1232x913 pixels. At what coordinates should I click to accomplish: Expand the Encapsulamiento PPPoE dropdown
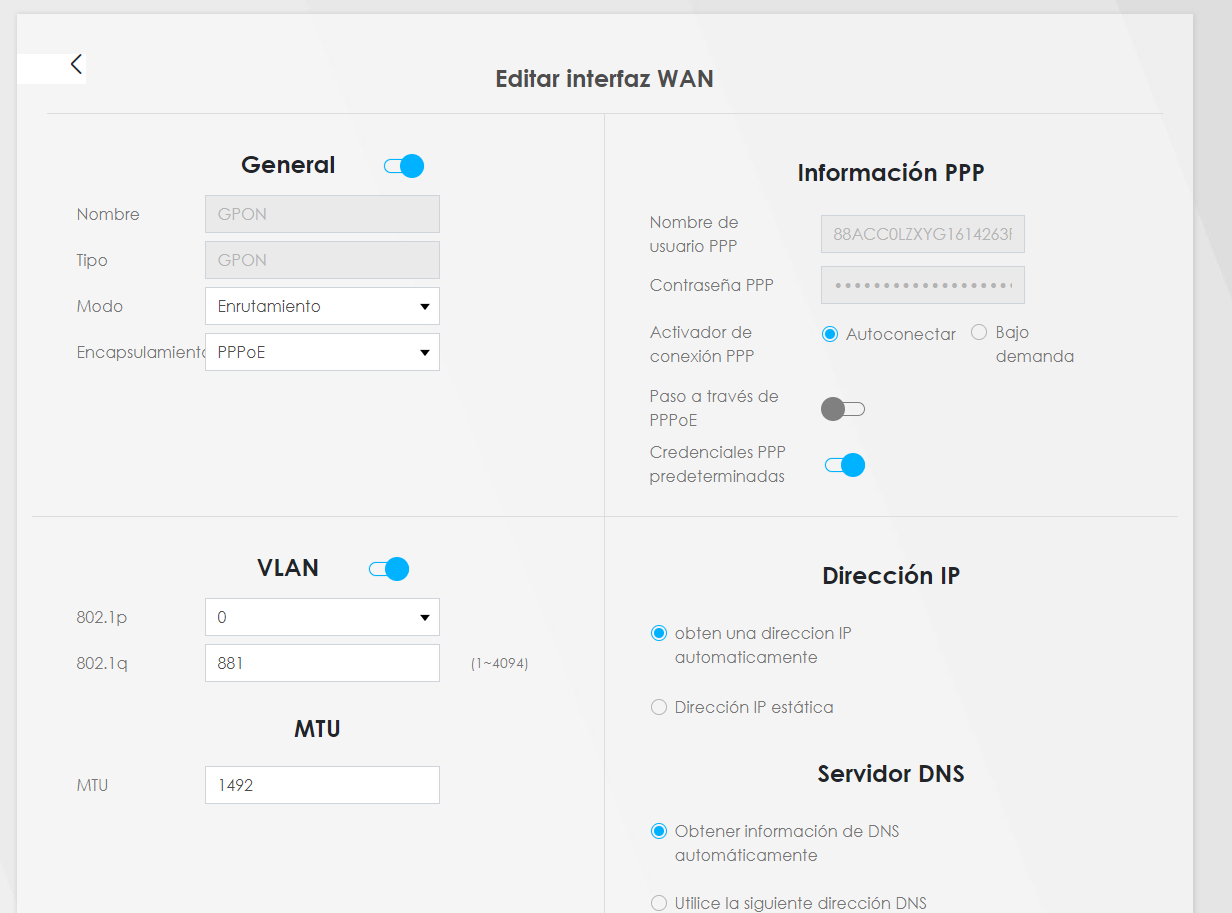(x=322, y=352)
